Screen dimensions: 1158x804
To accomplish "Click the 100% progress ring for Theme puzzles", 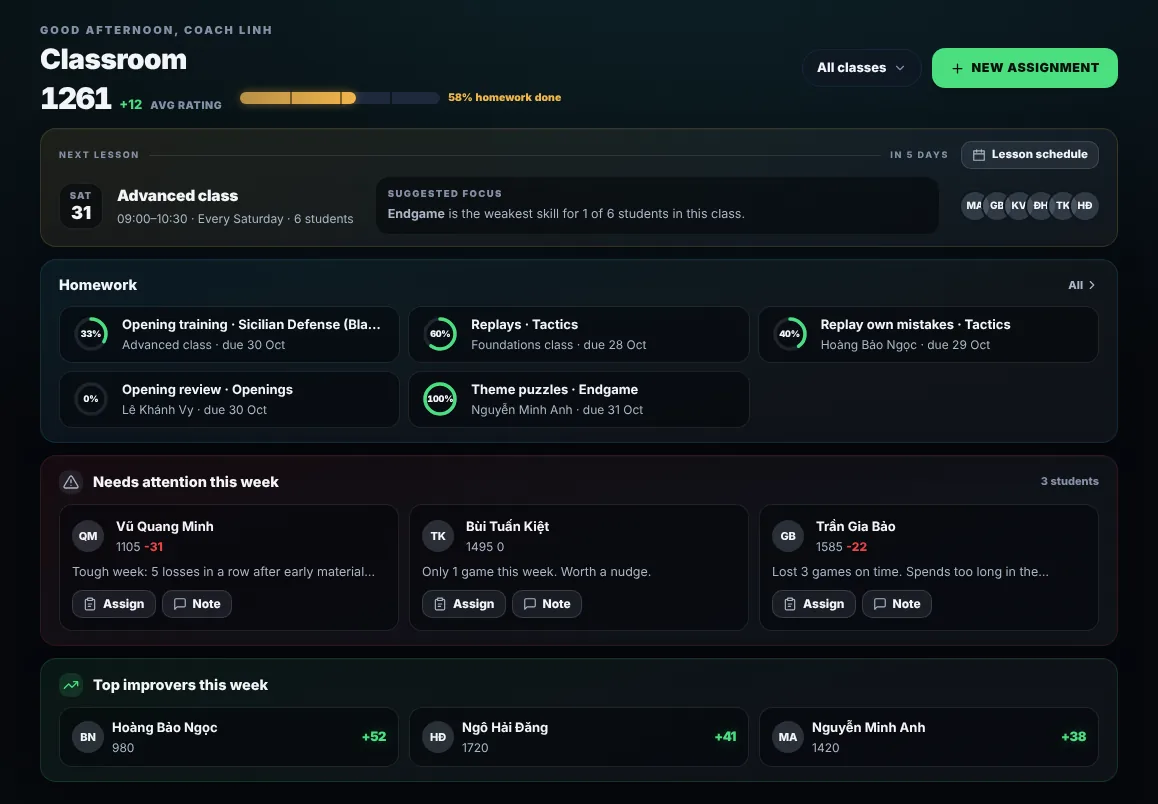I will tap(440, 399).
